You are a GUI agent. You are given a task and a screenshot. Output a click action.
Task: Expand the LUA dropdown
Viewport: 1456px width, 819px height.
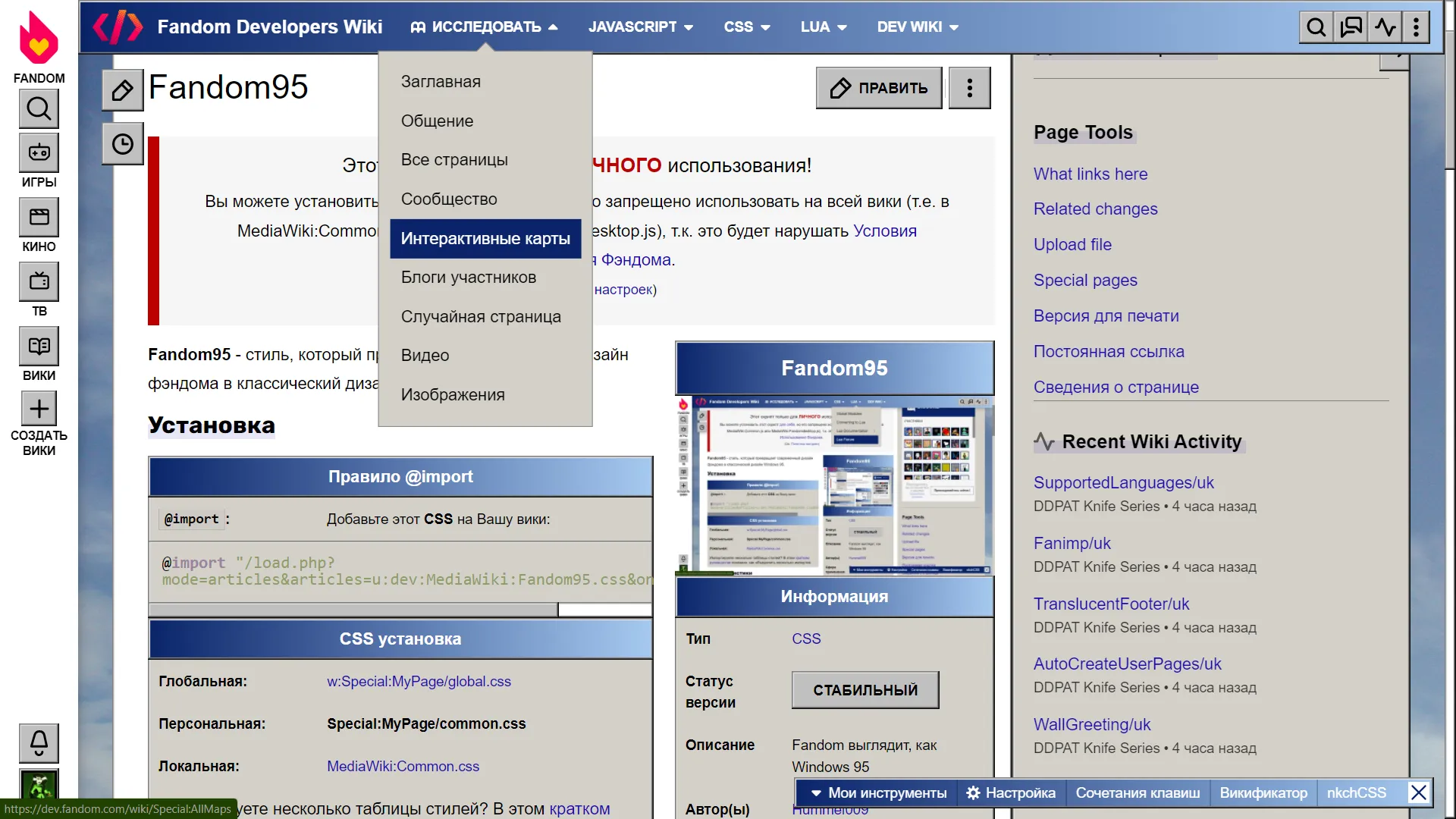tap(823, 27)
